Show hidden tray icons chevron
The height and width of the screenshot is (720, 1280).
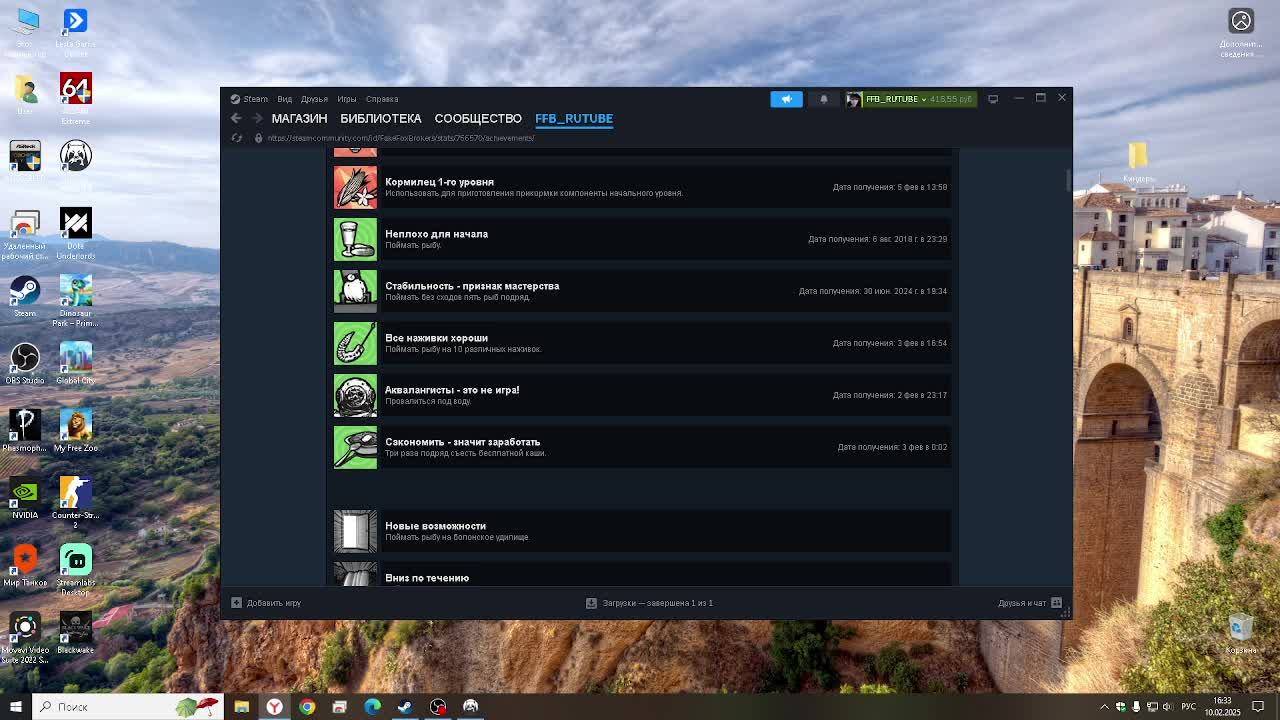pos(1105,707)
